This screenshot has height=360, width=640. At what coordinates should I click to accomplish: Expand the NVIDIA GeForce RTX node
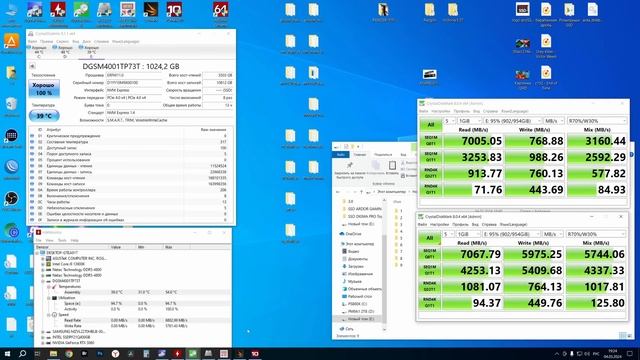click(43, 343)
